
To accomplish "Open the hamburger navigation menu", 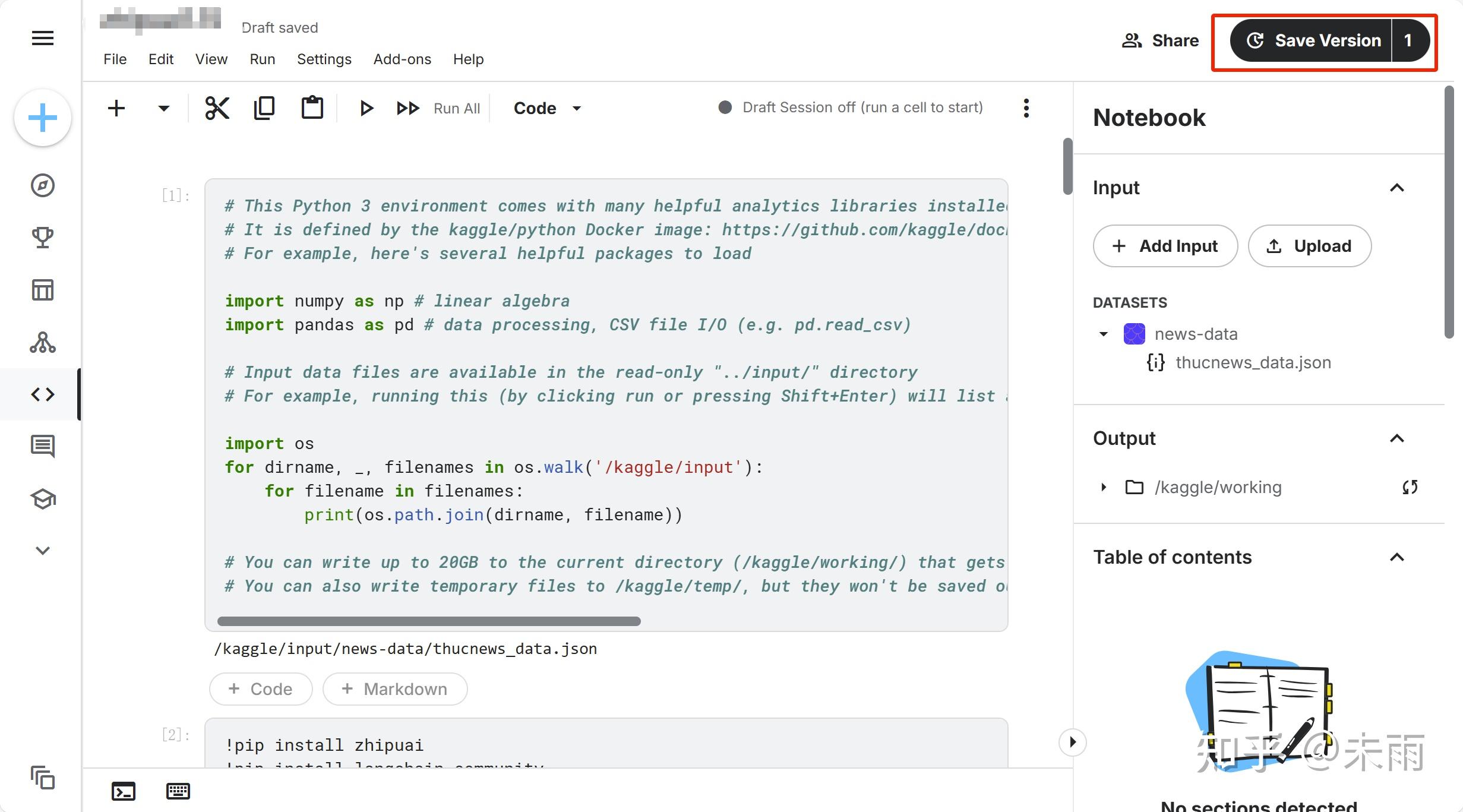I will tap(42, 38).
